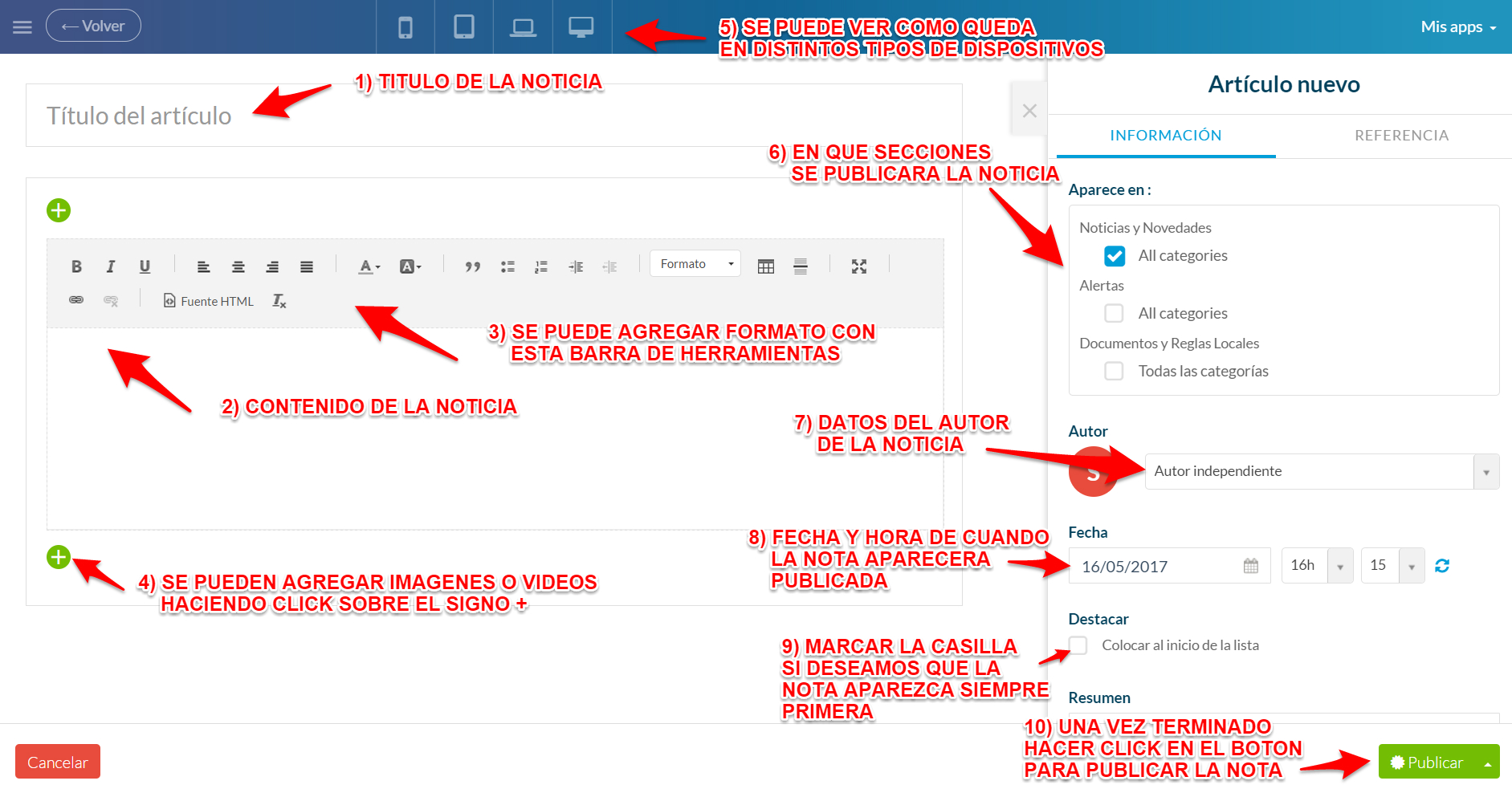Viewport: 1512px width, 793px height.
Task: Justify text alignment
Action: pyautogui.click(x=307, y=266)
